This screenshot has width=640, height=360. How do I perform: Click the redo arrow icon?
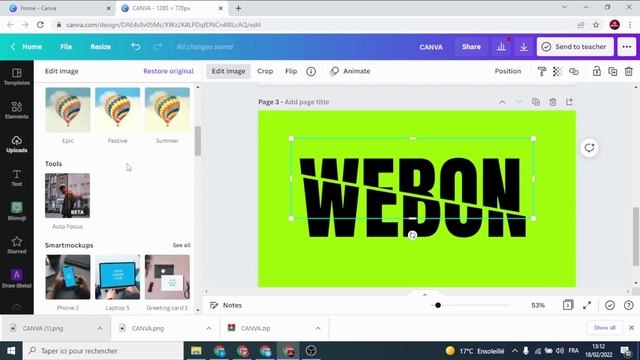point(157,47)
